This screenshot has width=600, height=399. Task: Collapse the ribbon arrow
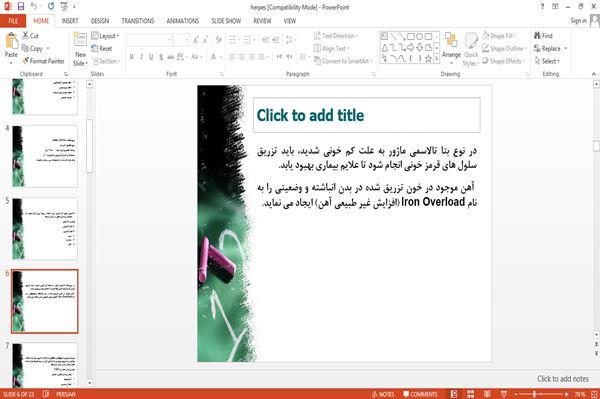pos(594,74)
